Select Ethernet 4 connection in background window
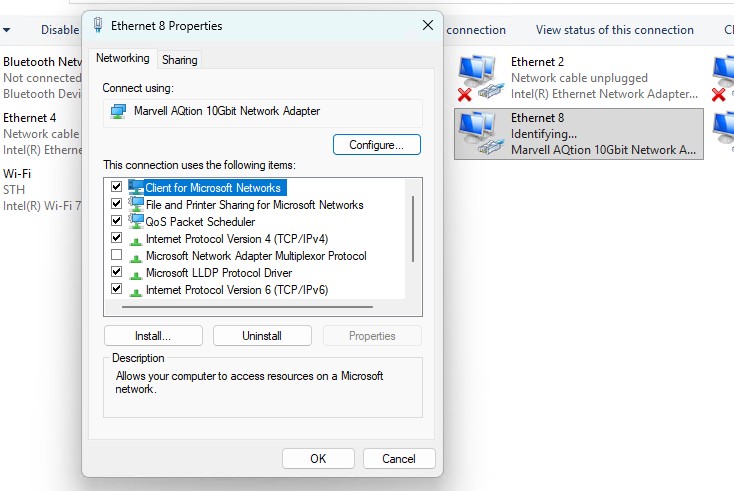The image size is (734, 491). (x=42, y=133)
